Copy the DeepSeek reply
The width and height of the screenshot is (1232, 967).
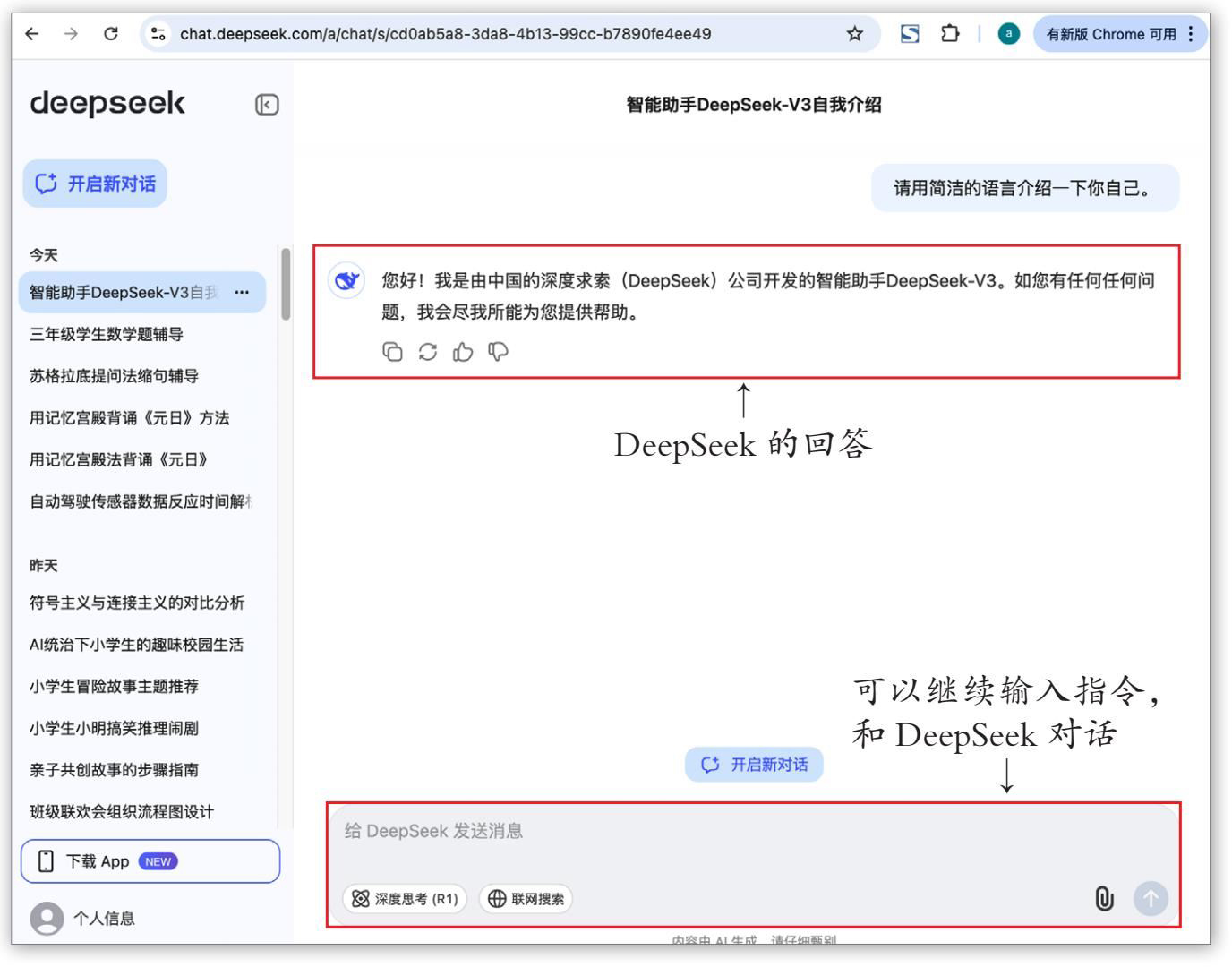pos(392,352)
